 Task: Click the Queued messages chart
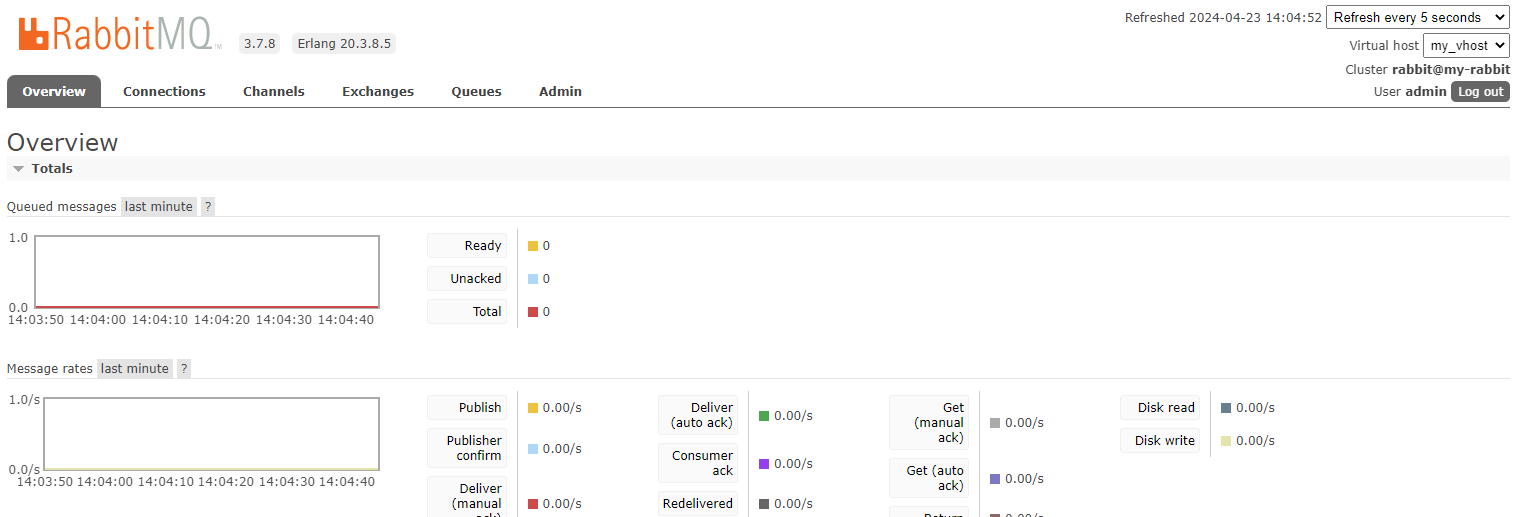coord(207,272)
